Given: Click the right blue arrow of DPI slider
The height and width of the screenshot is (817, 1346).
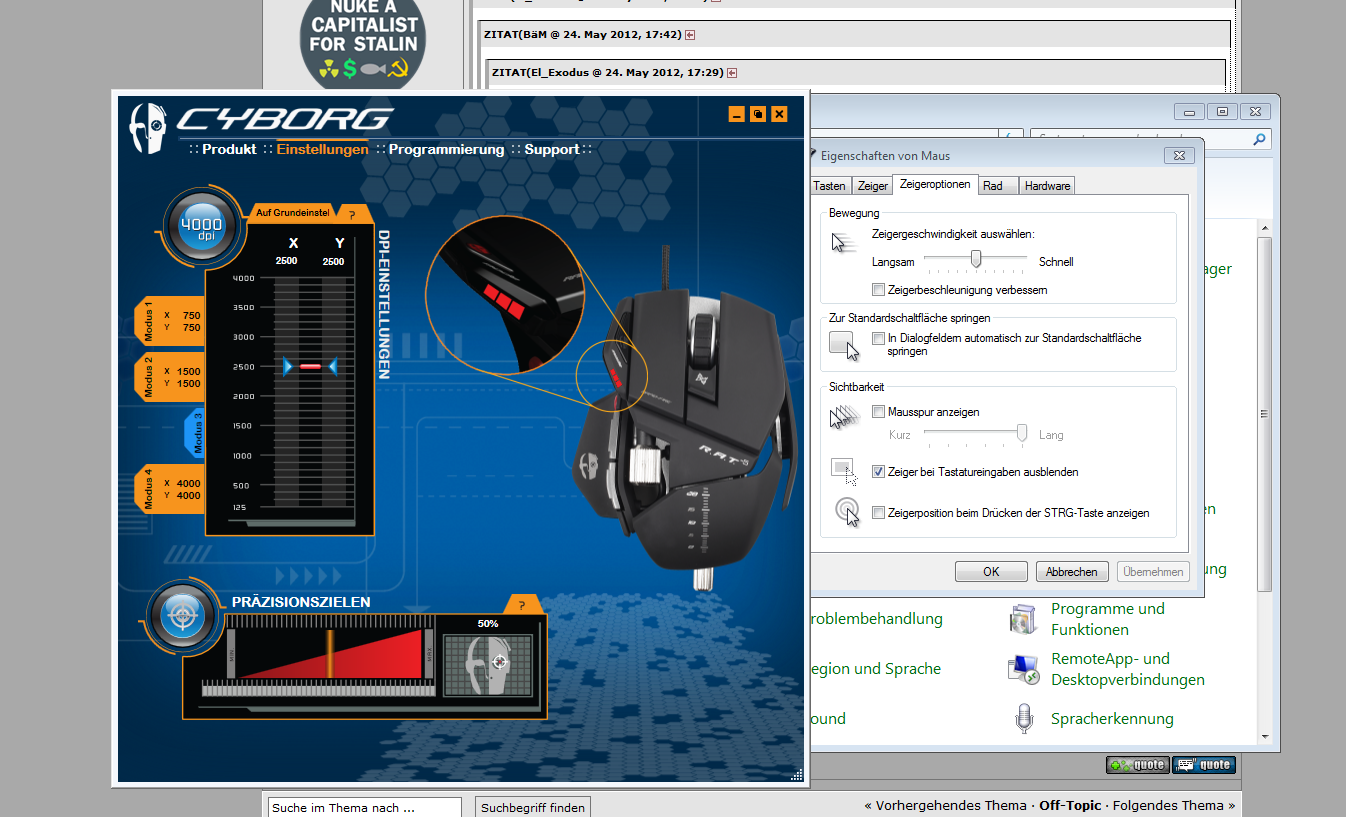Looking at the screenshot, I should point(333,367).
